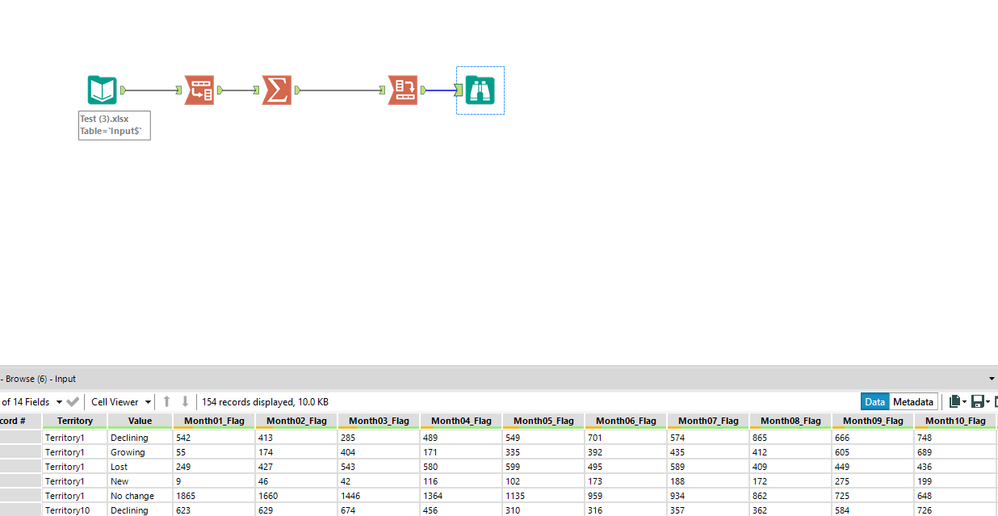Switch to the Metadata view

tap(913, 402)
